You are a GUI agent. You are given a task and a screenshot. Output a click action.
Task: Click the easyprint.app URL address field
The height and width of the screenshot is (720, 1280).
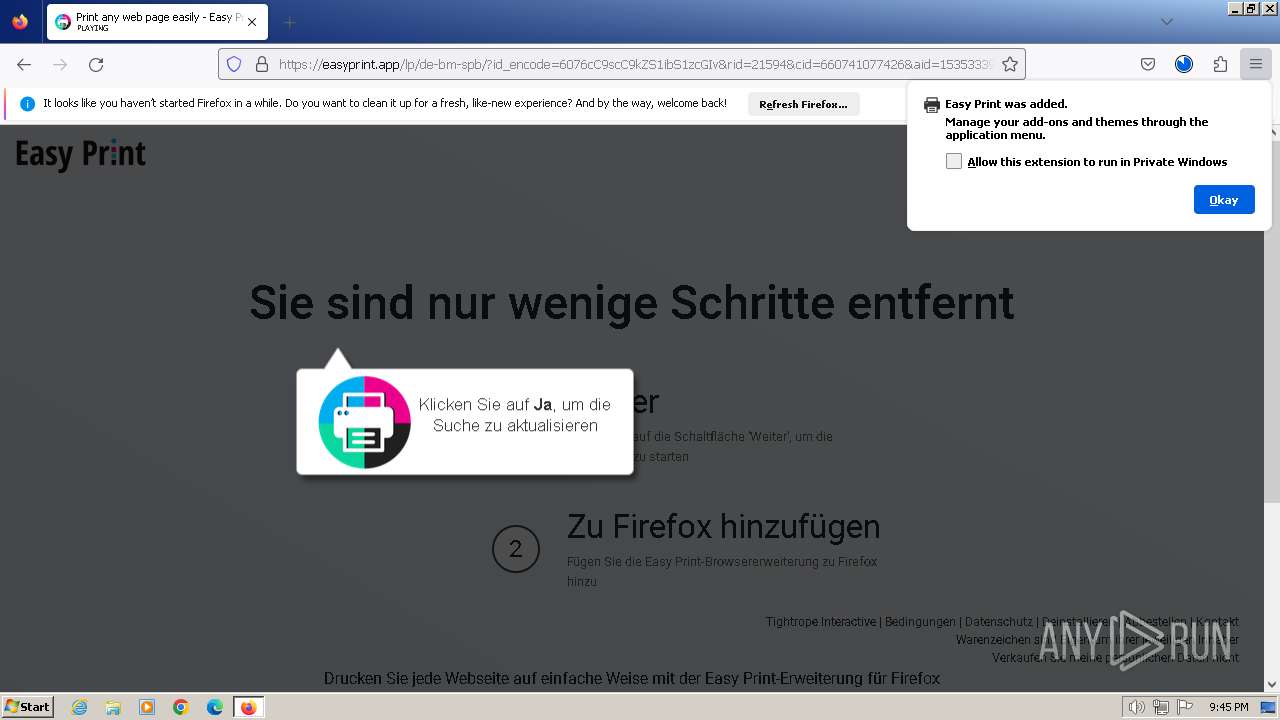[x=635, y=64]
